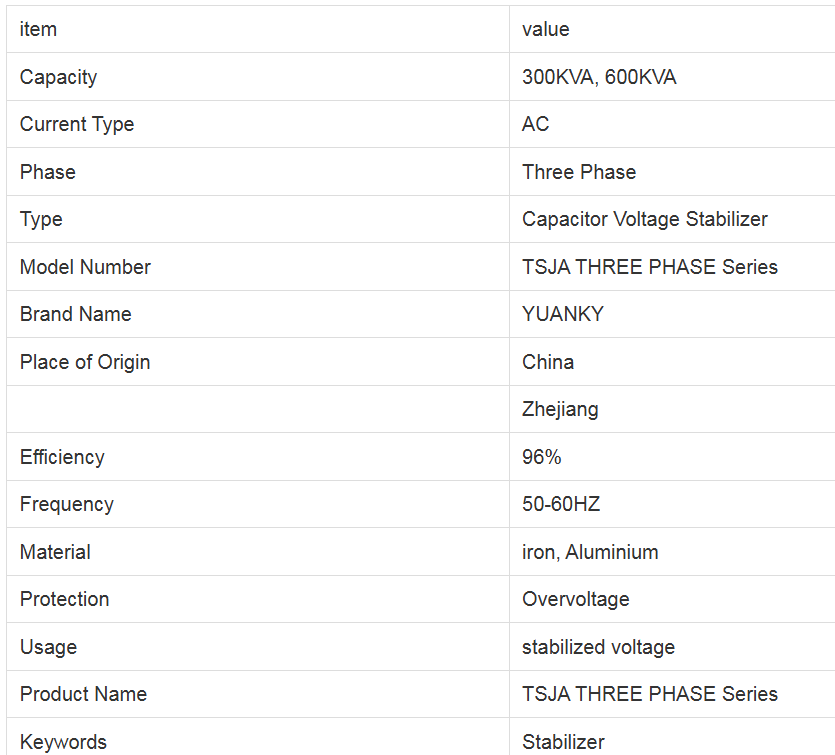
Task: Select the "50-60HZ" frequency value
Action: coord(561,504)
